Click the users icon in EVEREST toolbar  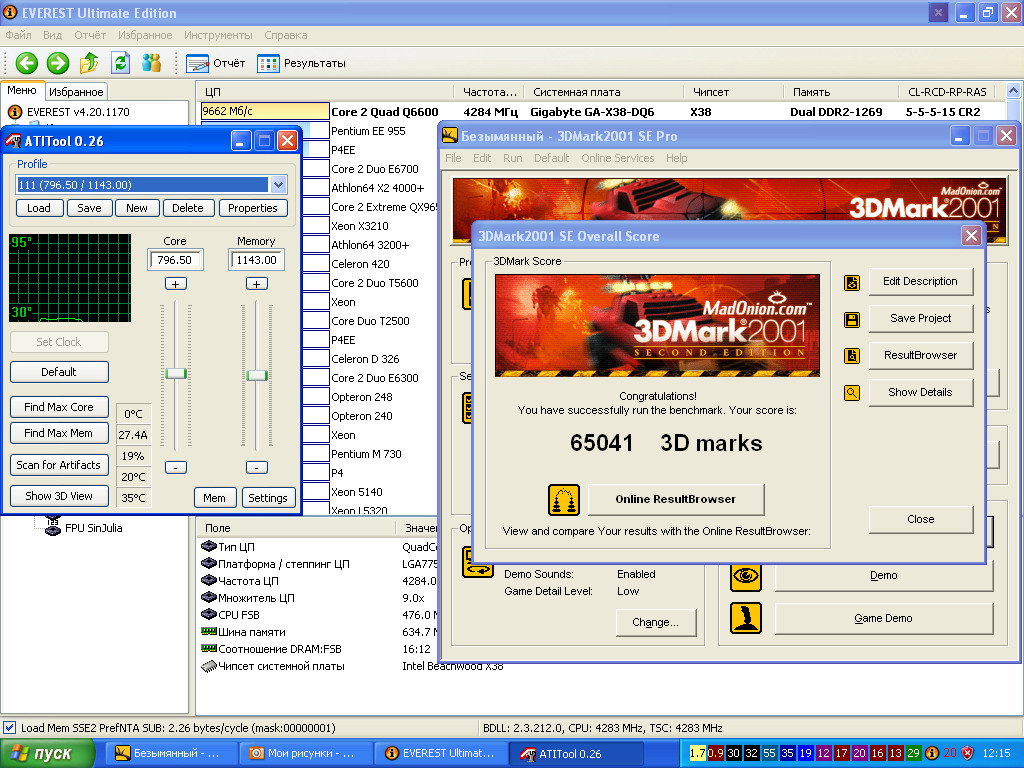(x=152, y=63)
